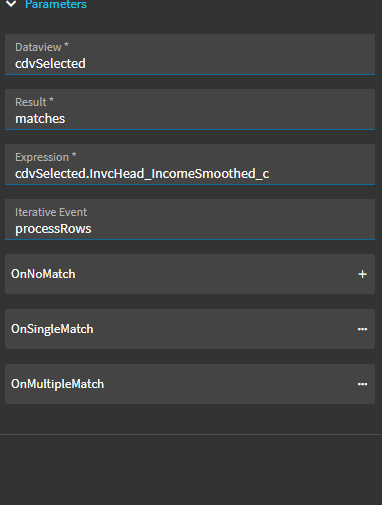
Task: Select the OnMultipleMatch row label
Action: click(57, 384)
